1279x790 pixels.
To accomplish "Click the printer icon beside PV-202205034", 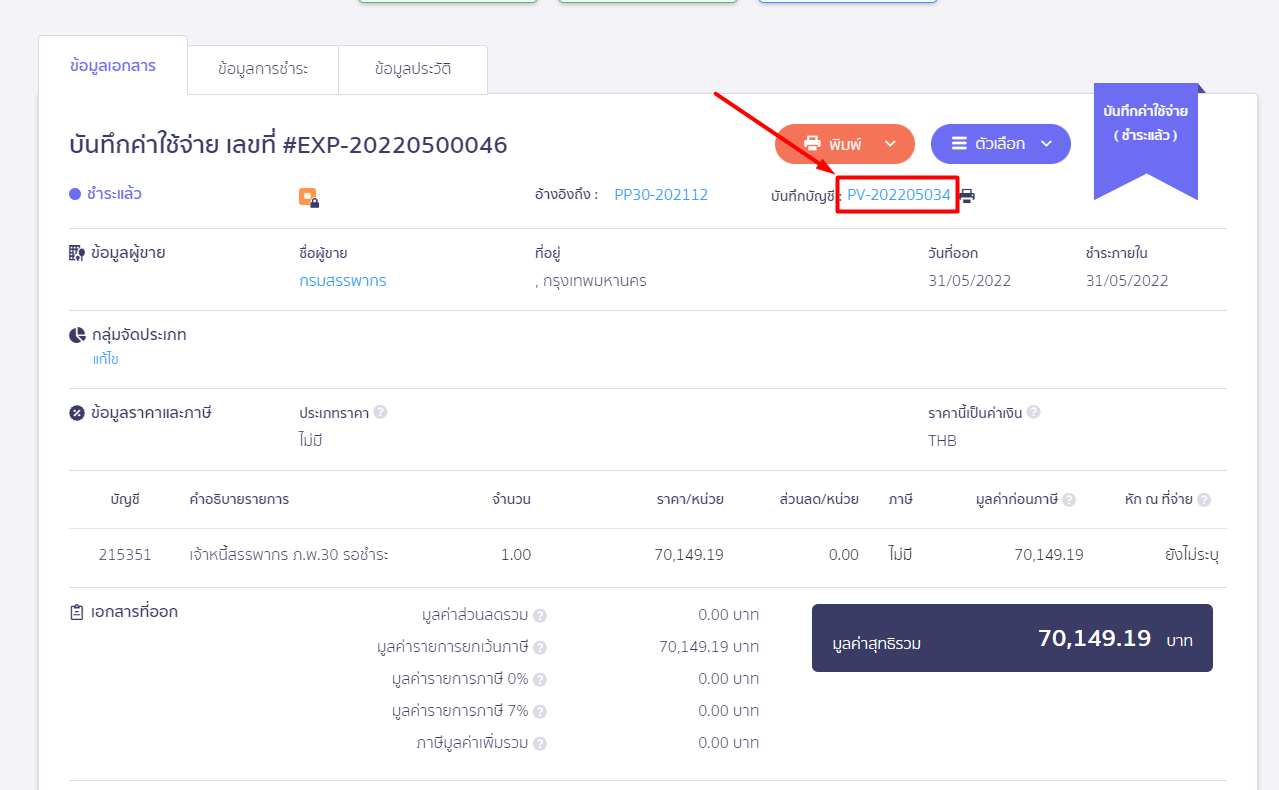I will tap(967, 196).
